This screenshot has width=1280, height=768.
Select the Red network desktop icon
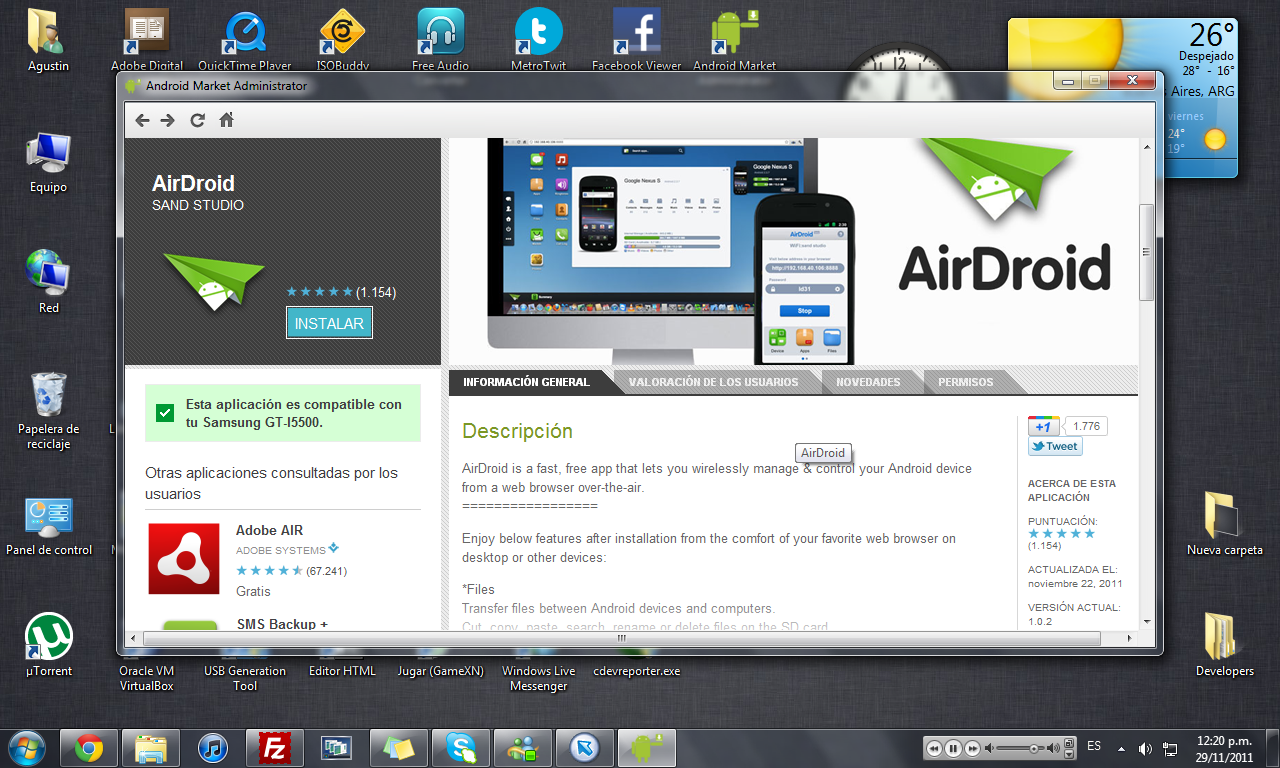[x=48, y=281]
